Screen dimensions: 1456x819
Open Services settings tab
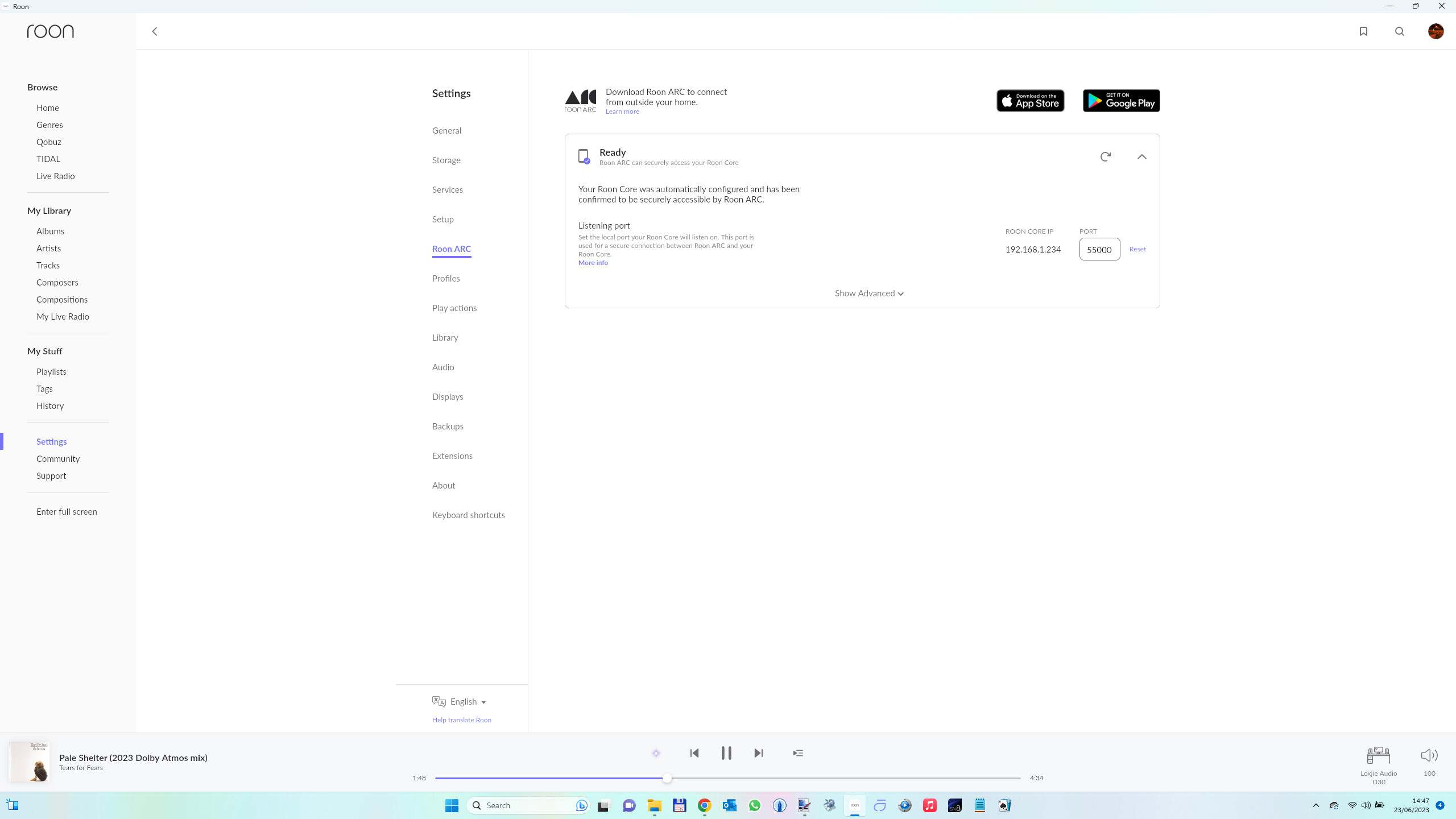click(447, 190)
